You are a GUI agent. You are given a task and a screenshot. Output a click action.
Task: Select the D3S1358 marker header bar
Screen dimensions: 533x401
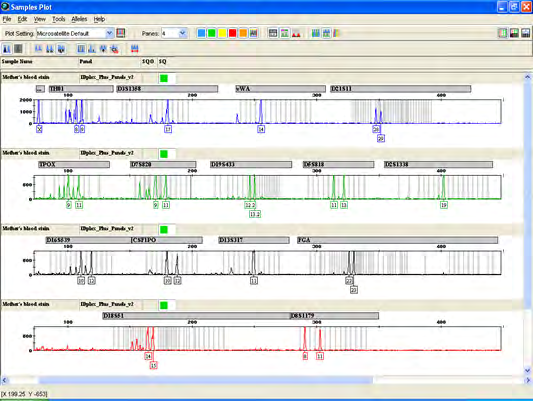point(167,89)
